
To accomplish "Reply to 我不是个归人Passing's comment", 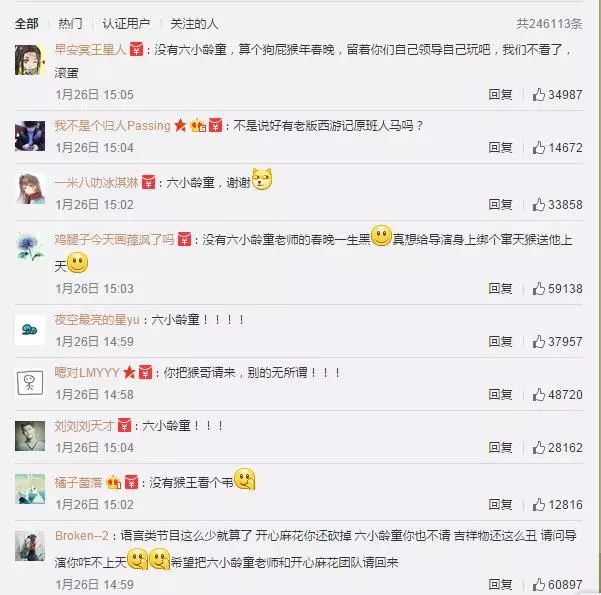I will pyautogui.click(x=500, y=147).
